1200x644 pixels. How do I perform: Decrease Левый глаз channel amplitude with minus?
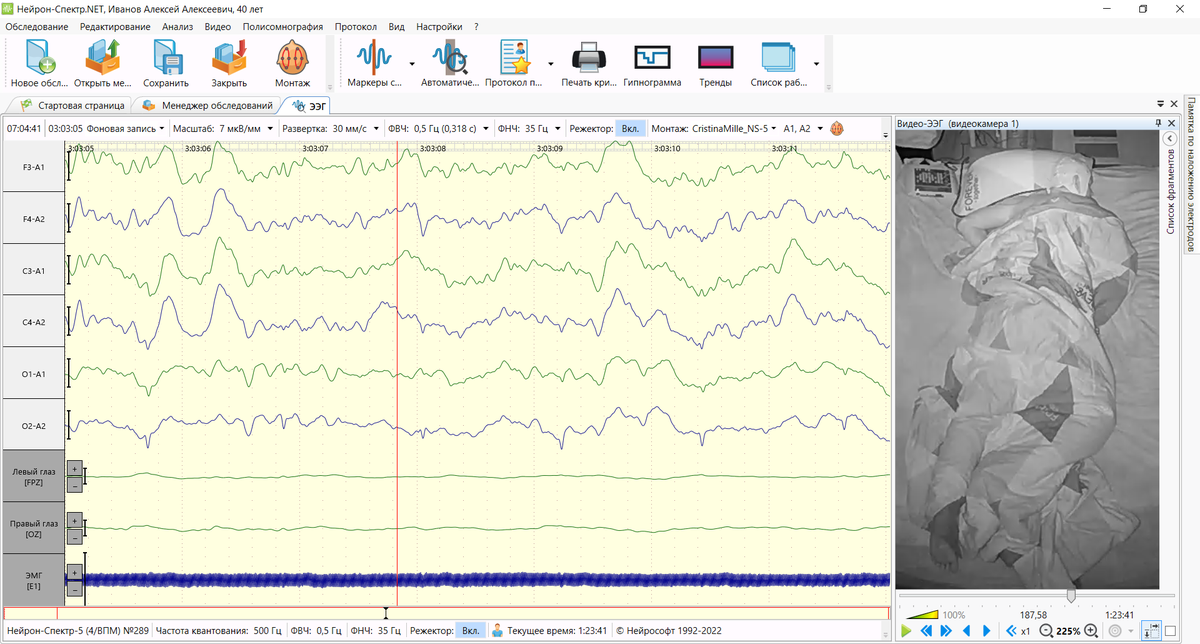75,485
